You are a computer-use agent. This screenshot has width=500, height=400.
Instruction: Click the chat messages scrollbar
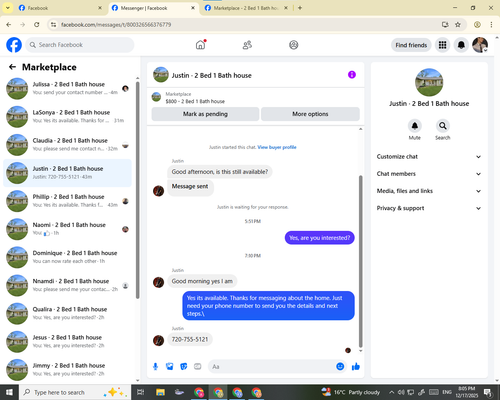click(360, 262)
